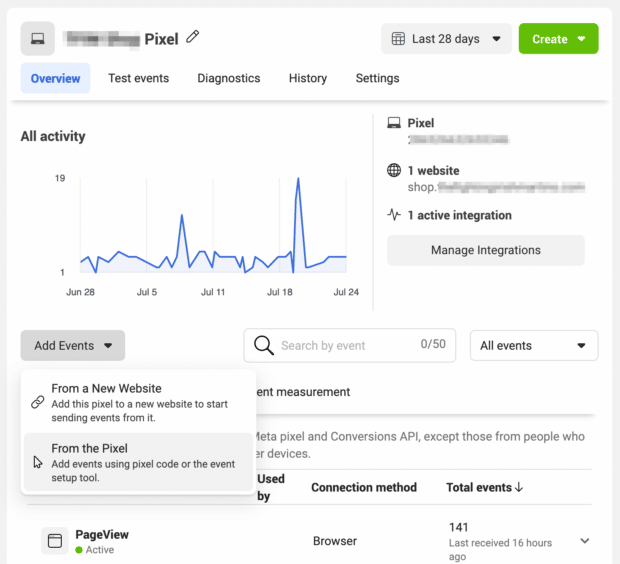Click the magnifying glass search icon

[x=264, y=345]
